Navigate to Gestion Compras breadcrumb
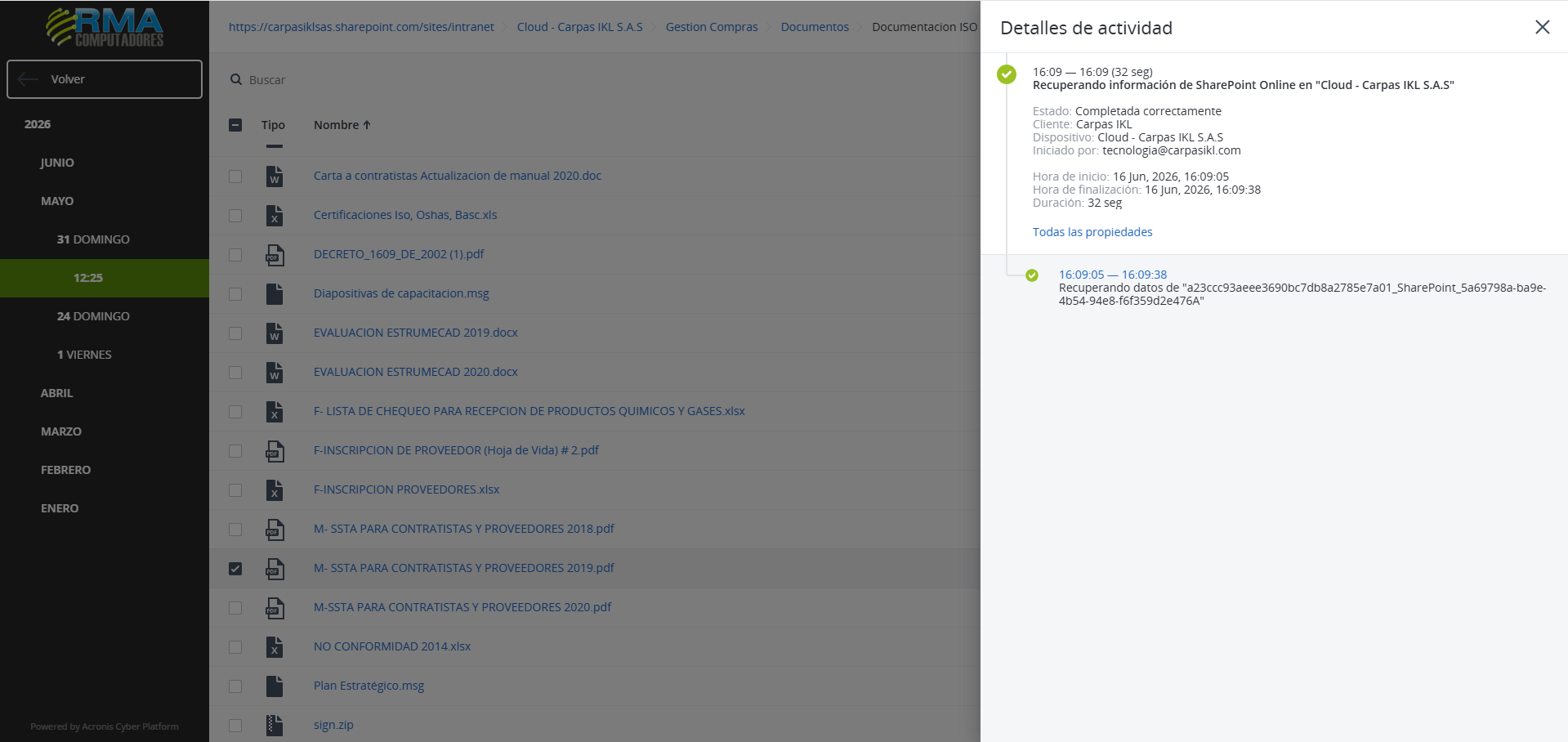 [712, 27]
